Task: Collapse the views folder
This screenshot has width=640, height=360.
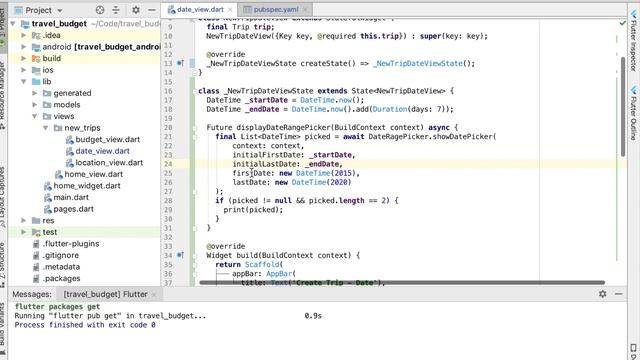Action: tap(35, 116)
